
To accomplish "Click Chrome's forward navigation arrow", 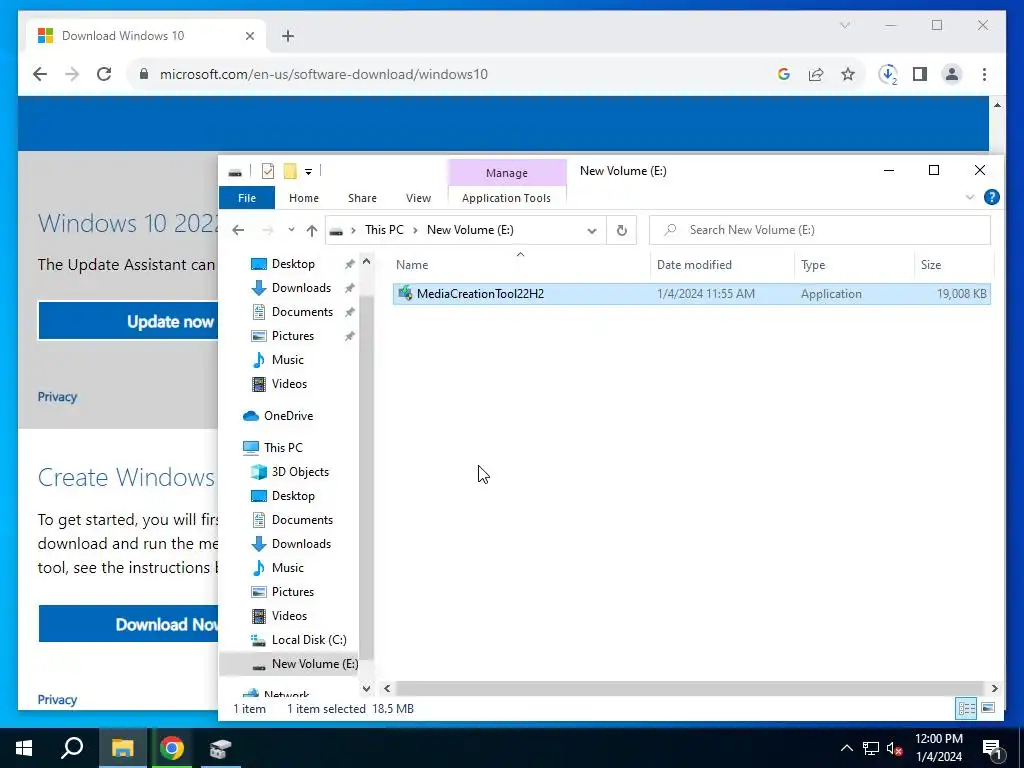I will [x=72, y=74].
